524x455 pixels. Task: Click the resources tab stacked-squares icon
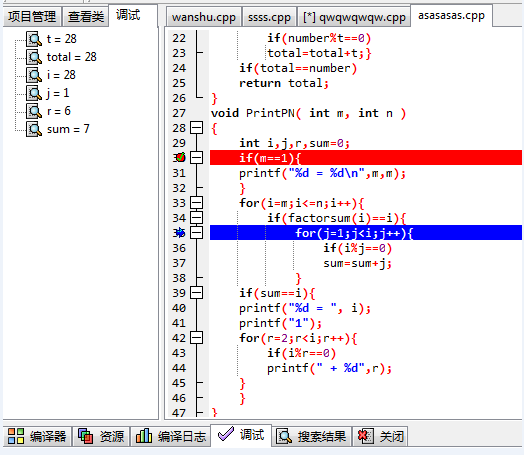(86, 436)
